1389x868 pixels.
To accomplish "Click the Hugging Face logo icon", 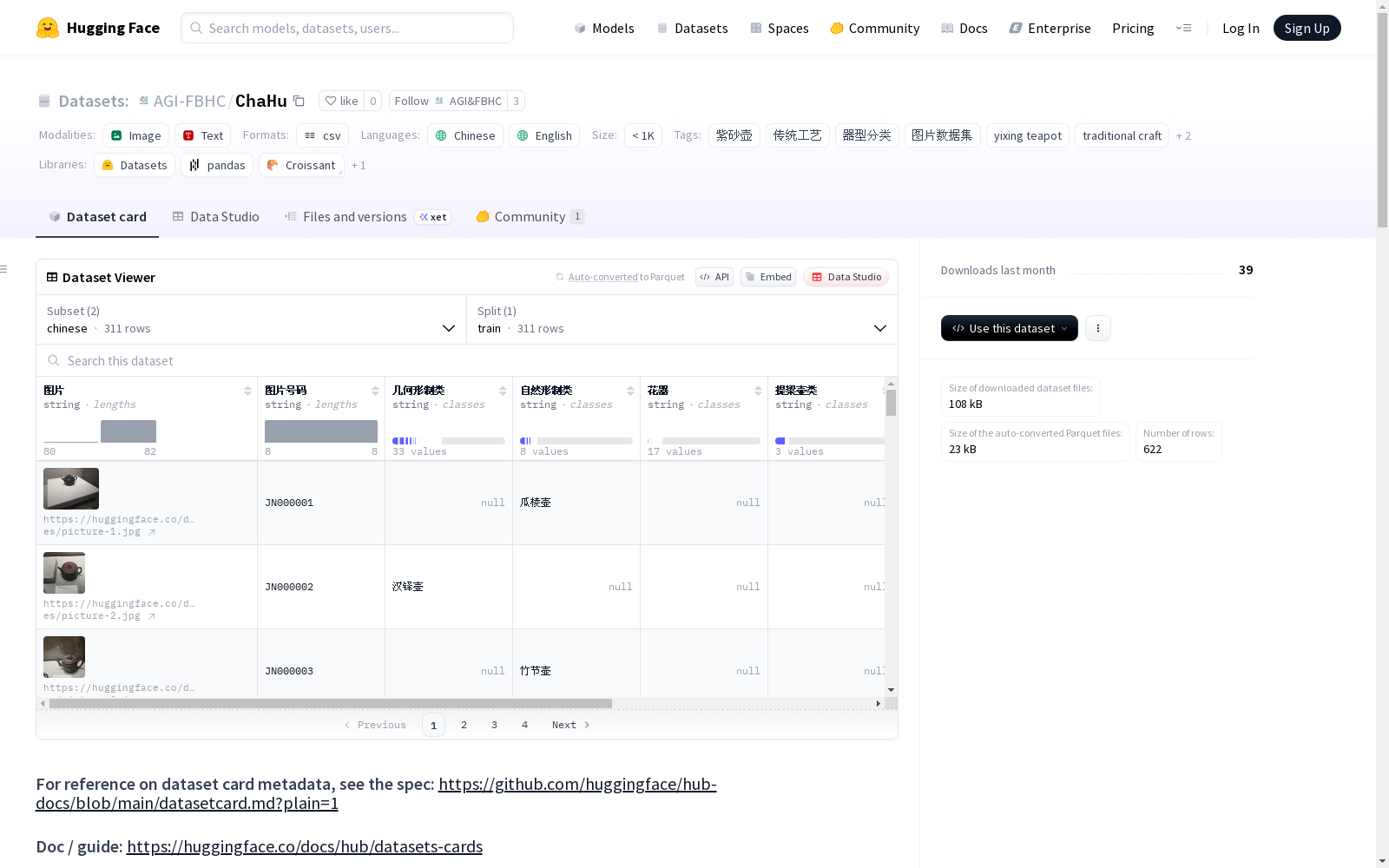I will (x=48, y=28).
